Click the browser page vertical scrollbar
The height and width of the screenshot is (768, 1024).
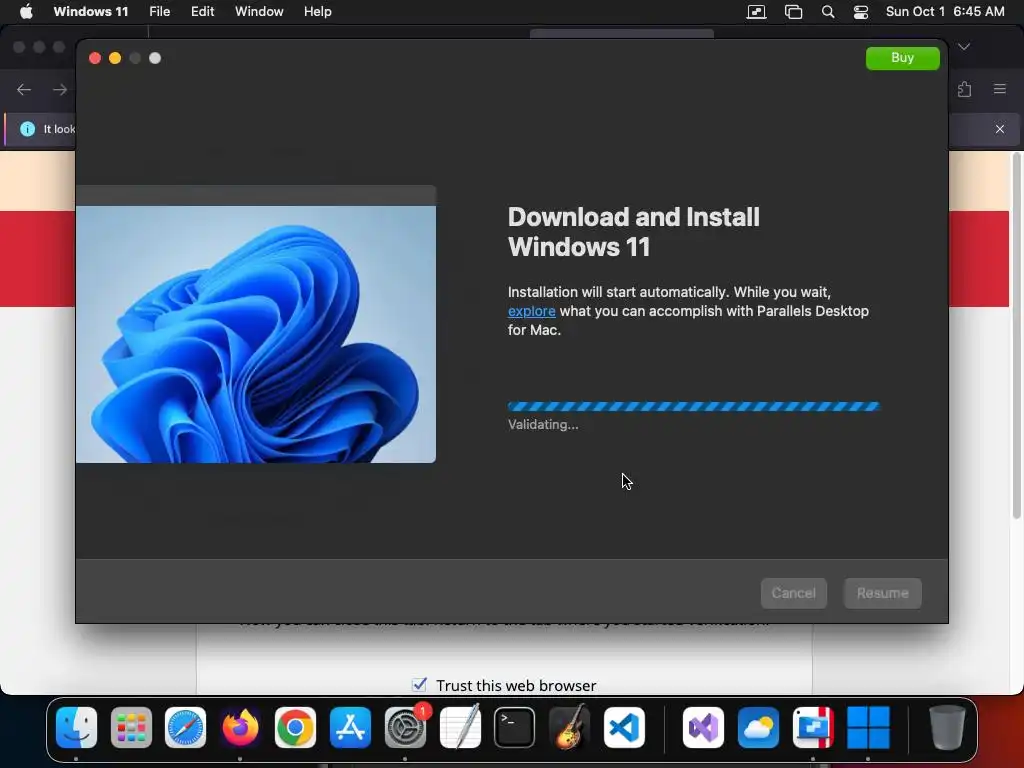coord(1016,336)
